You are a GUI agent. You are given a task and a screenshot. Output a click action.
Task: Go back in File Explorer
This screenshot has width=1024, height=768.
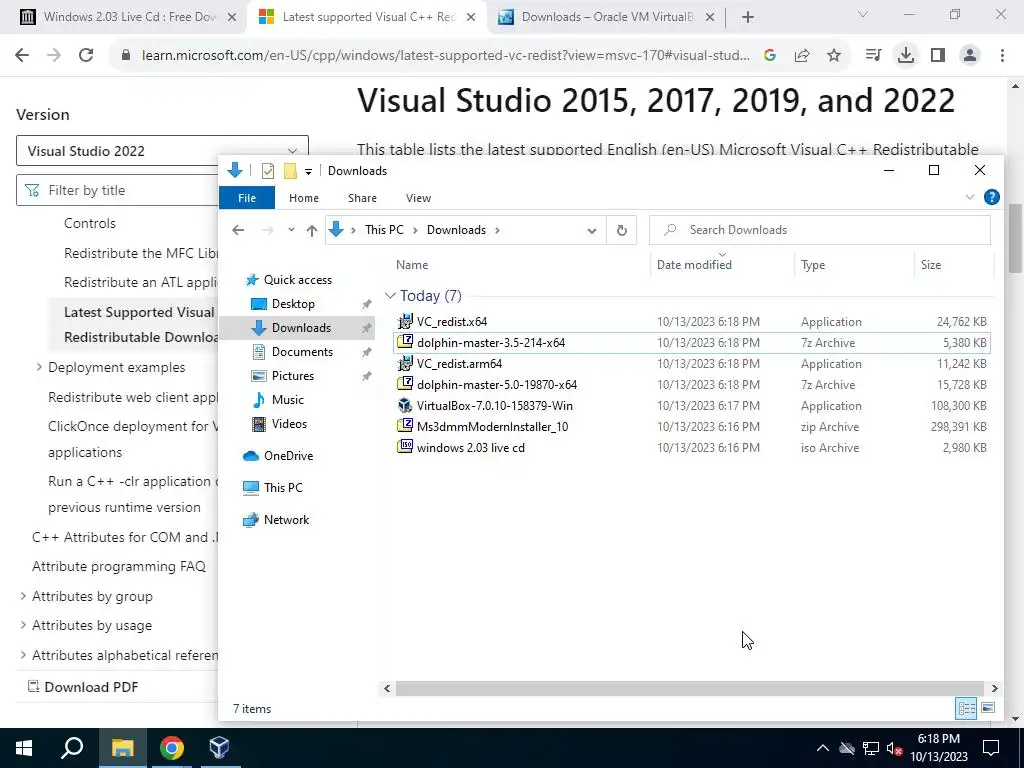238,230
